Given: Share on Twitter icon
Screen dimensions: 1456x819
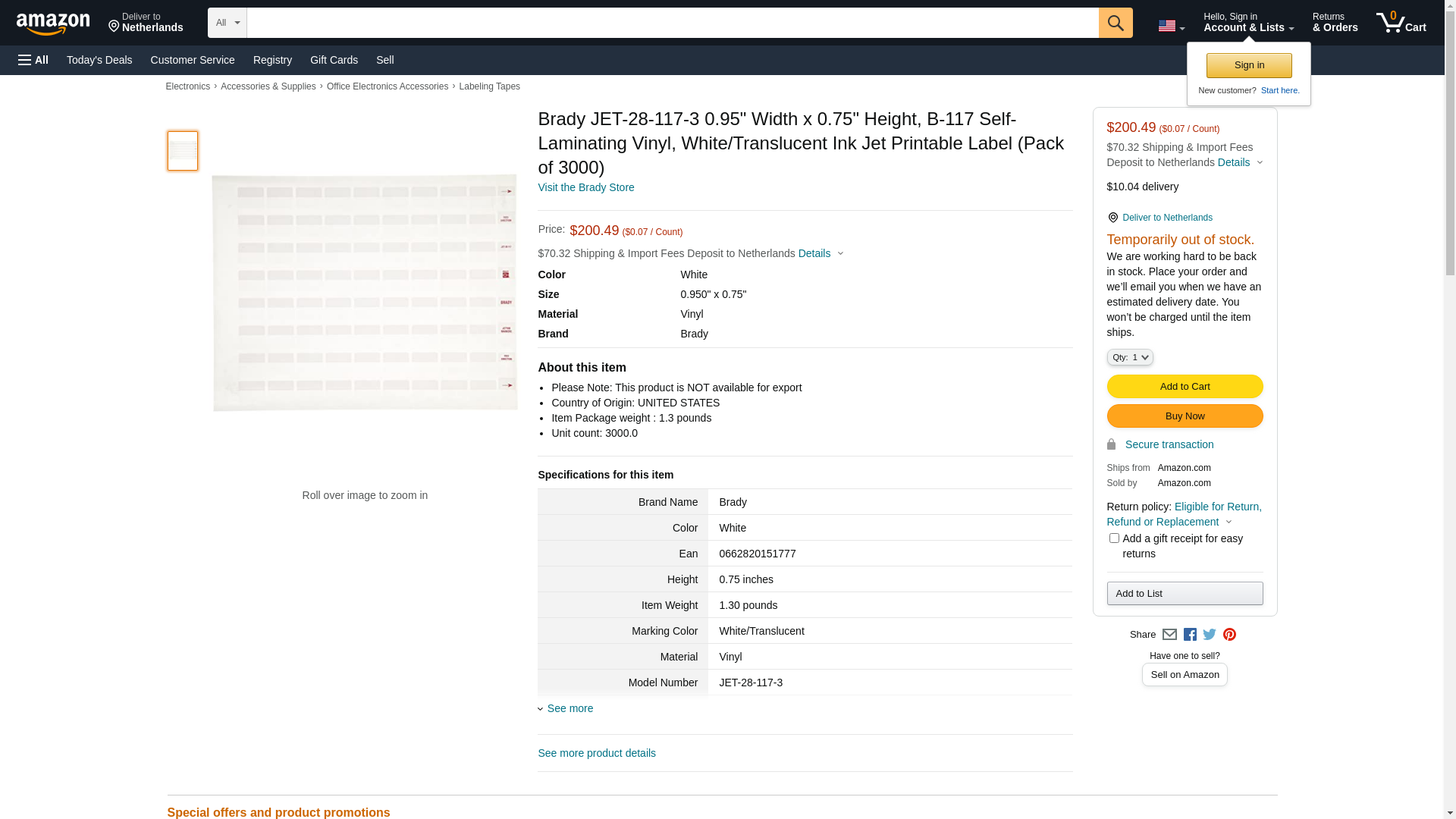Looking at the screenshot, I should click(1210, 635).
